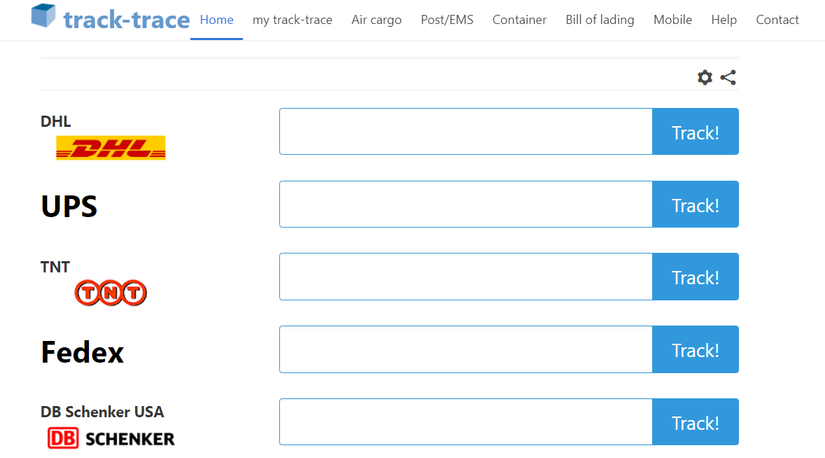Viewport: 825px width, 458px height.
Task: Click the DHL logo image
Action: (x=110, y=148)
